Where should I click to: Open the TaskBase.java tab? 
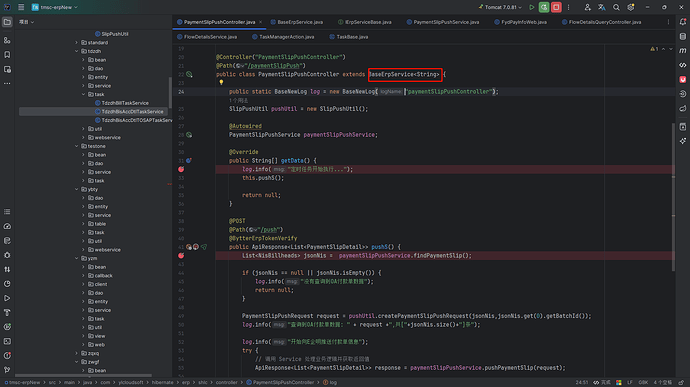349,37
